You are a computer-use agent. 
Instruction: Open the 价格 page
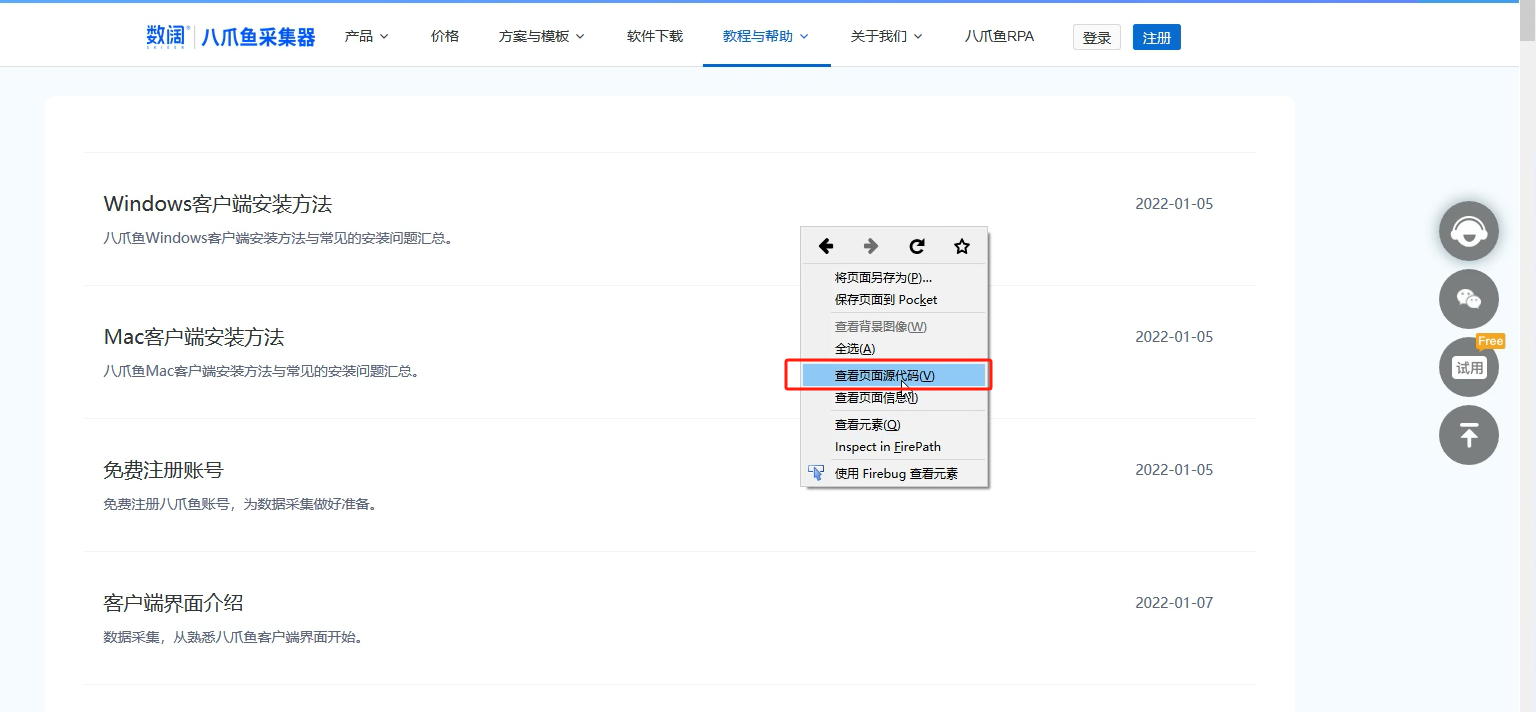[x=445, y=36]
